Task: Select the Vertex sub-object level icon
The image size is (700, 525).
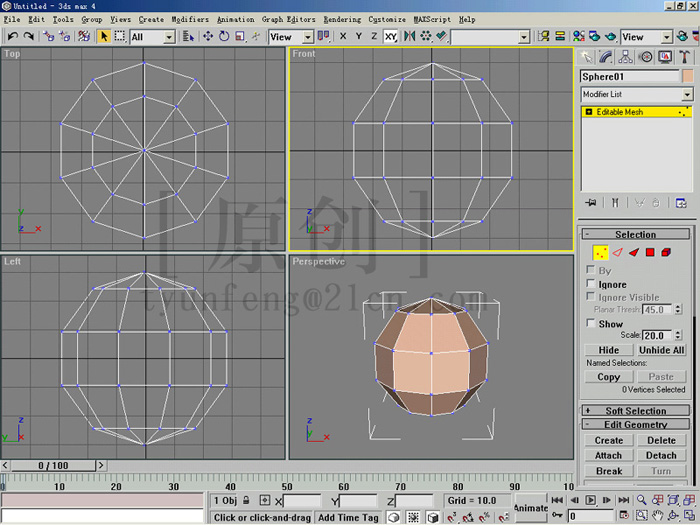Action: [601, 253]
